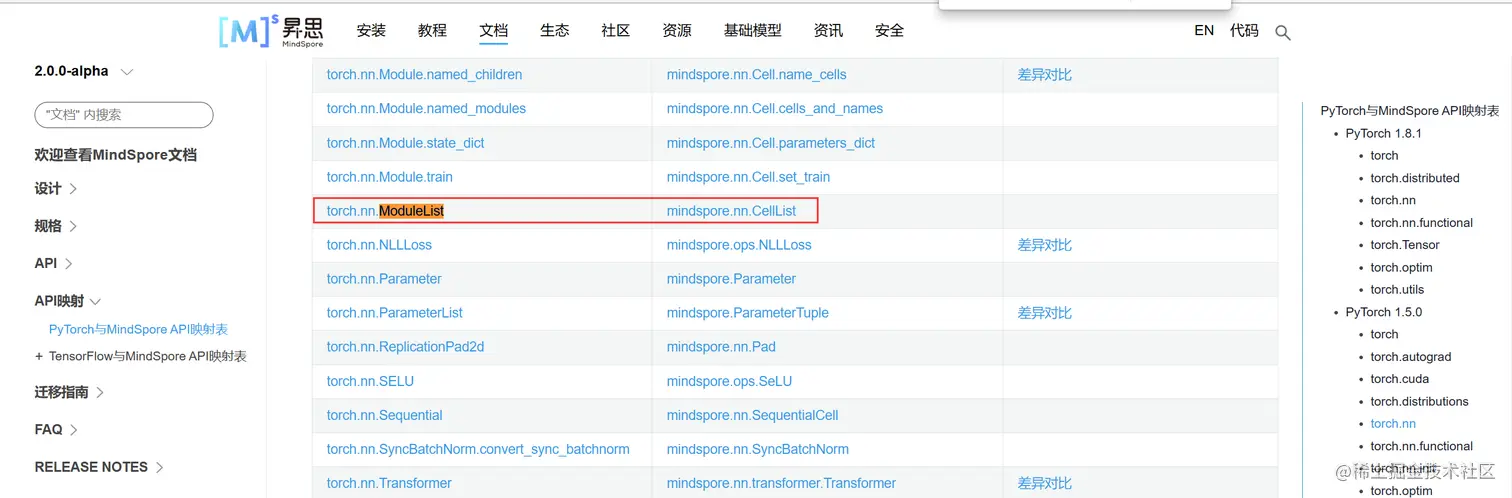Image resolution: width=1512 pixels, height=498 pixels.
Task: Expand the 设计 sidebar section
Action: coord(56,189)
